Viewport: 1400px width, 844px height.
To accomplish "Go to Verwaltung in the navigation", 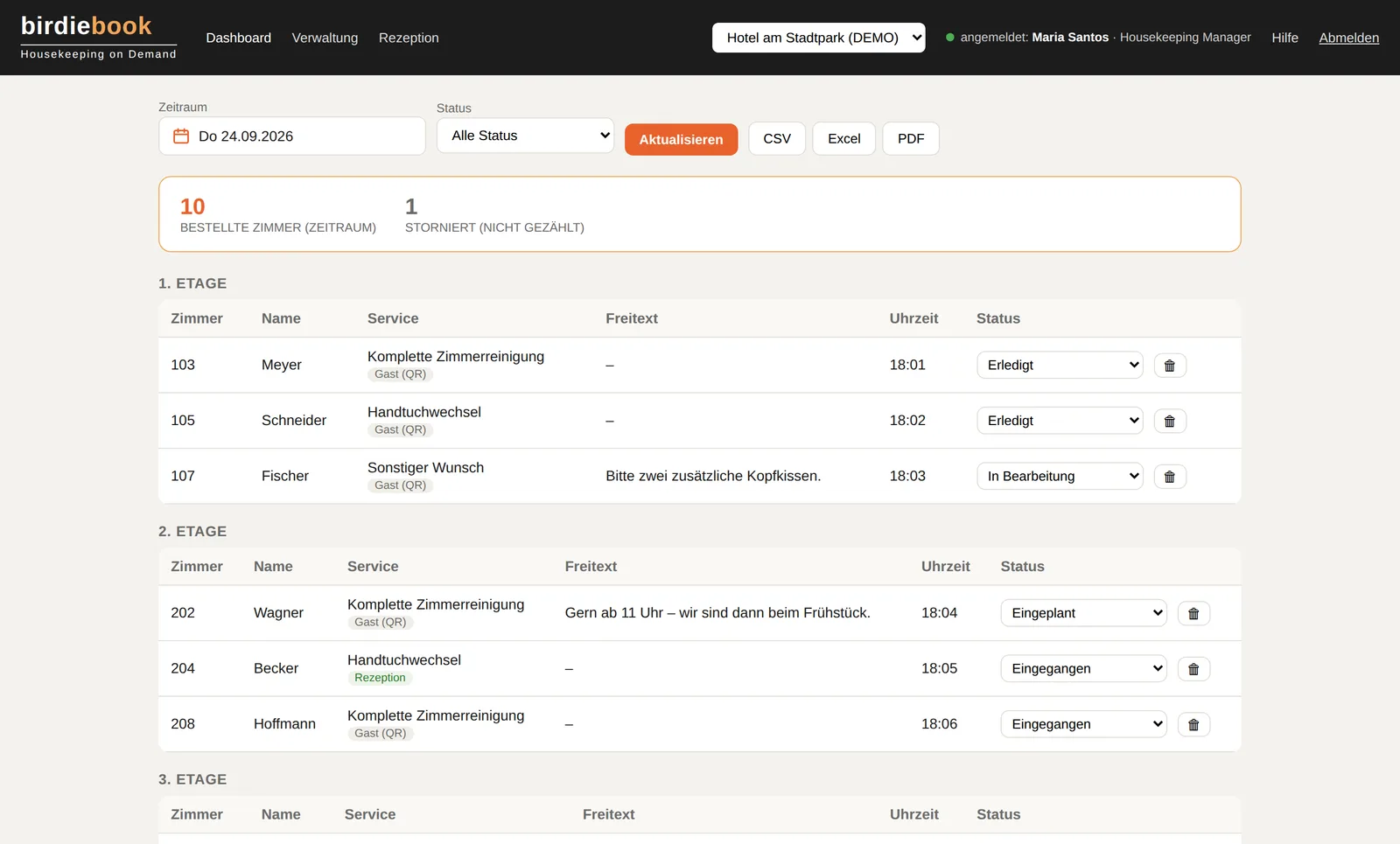I will click(325, 38).
